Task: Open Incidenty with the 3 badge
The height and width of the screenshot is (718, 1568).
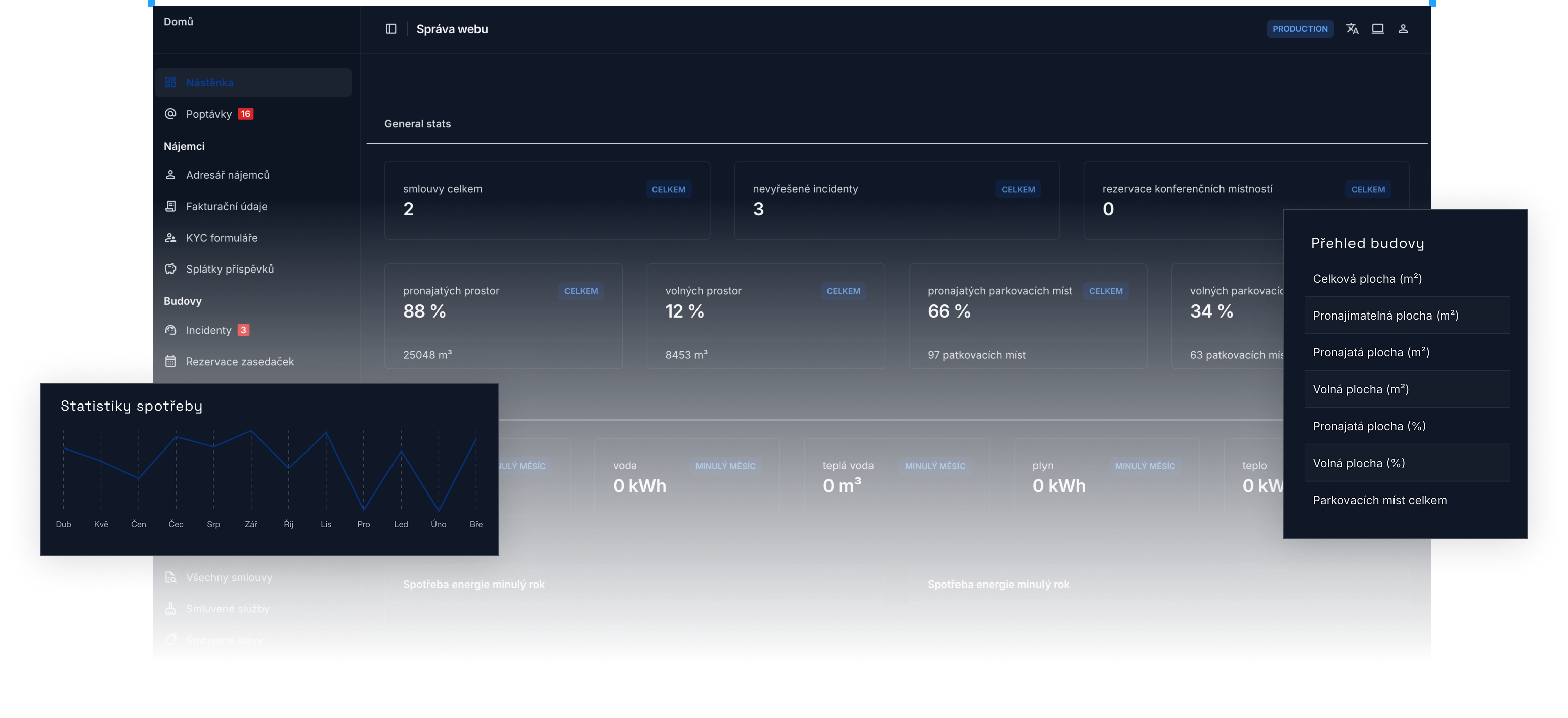Action: 208,330
